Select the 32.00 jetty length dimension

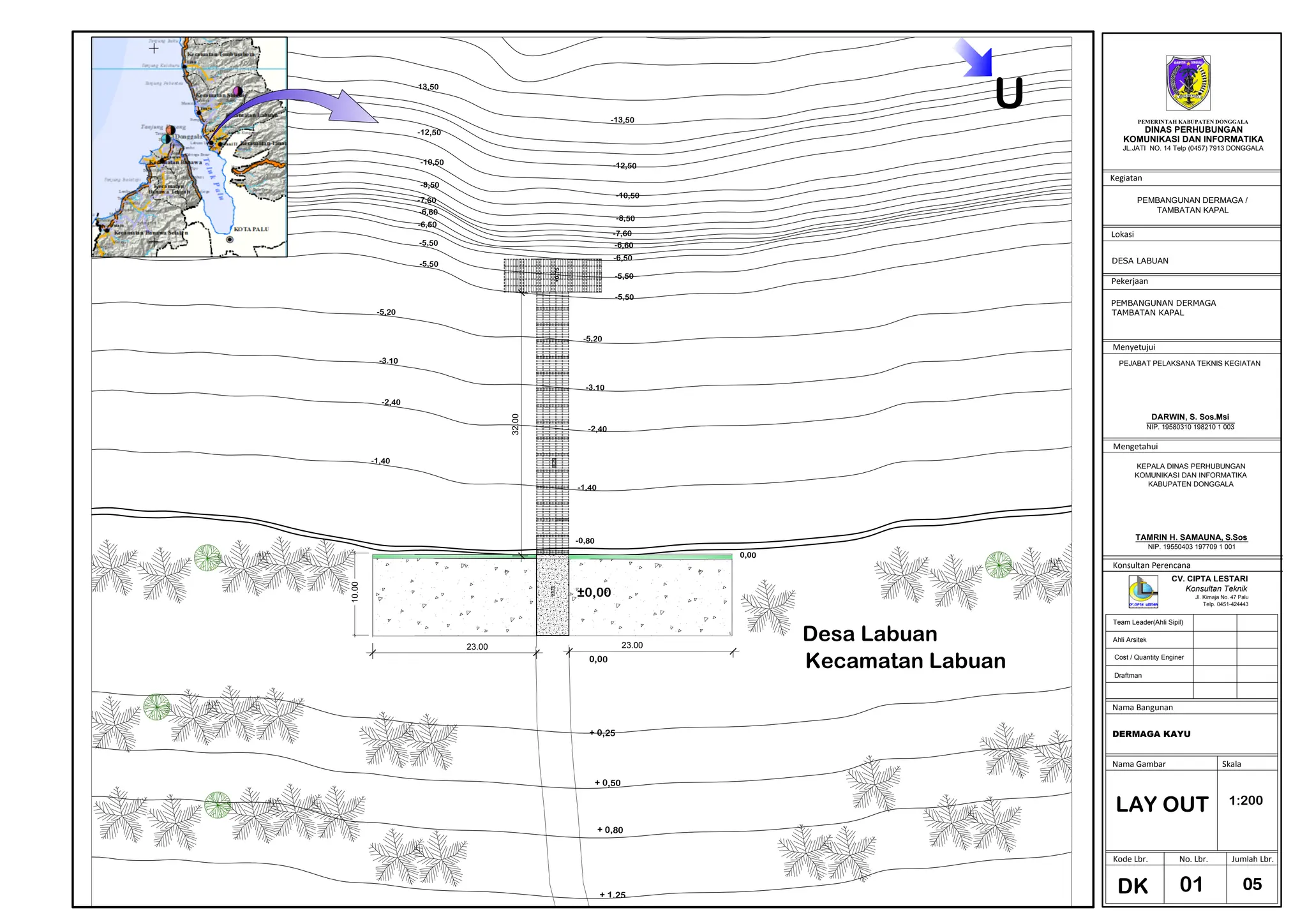(x=516, y=424)
